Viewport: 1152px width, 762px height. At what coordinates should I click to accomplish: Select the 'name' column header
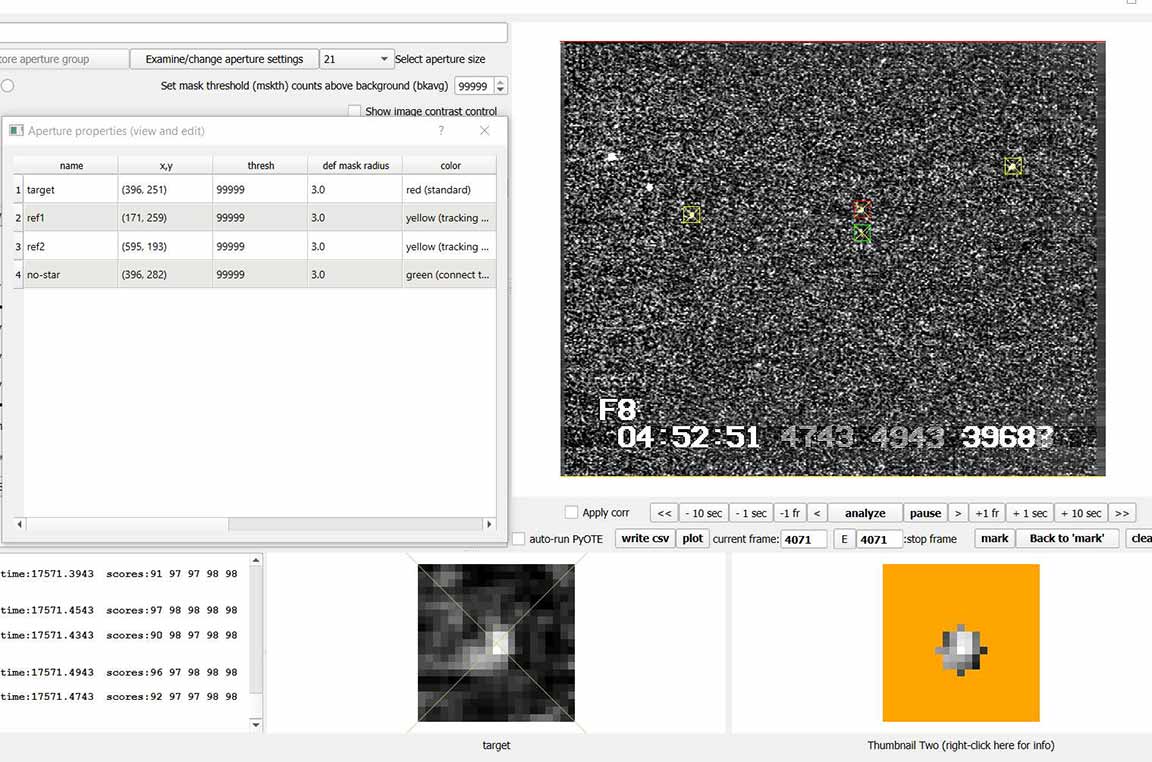click(x=71, y=165)
